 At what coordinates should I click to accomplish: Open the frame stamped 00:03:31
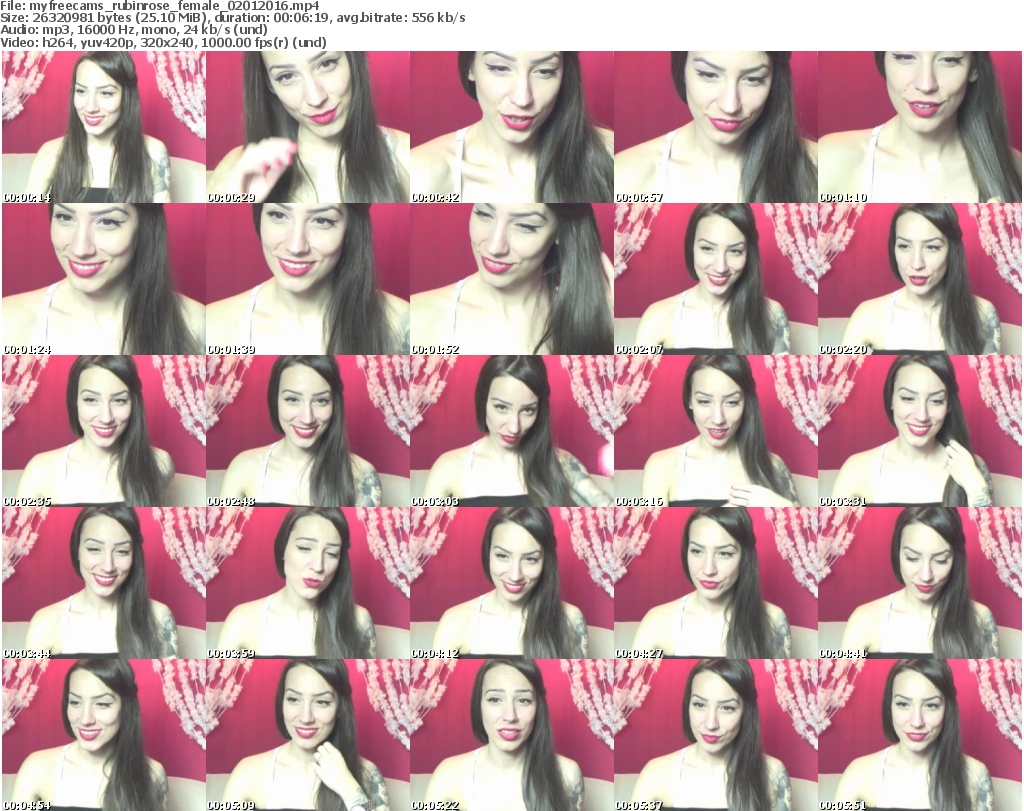click(920, 431)
